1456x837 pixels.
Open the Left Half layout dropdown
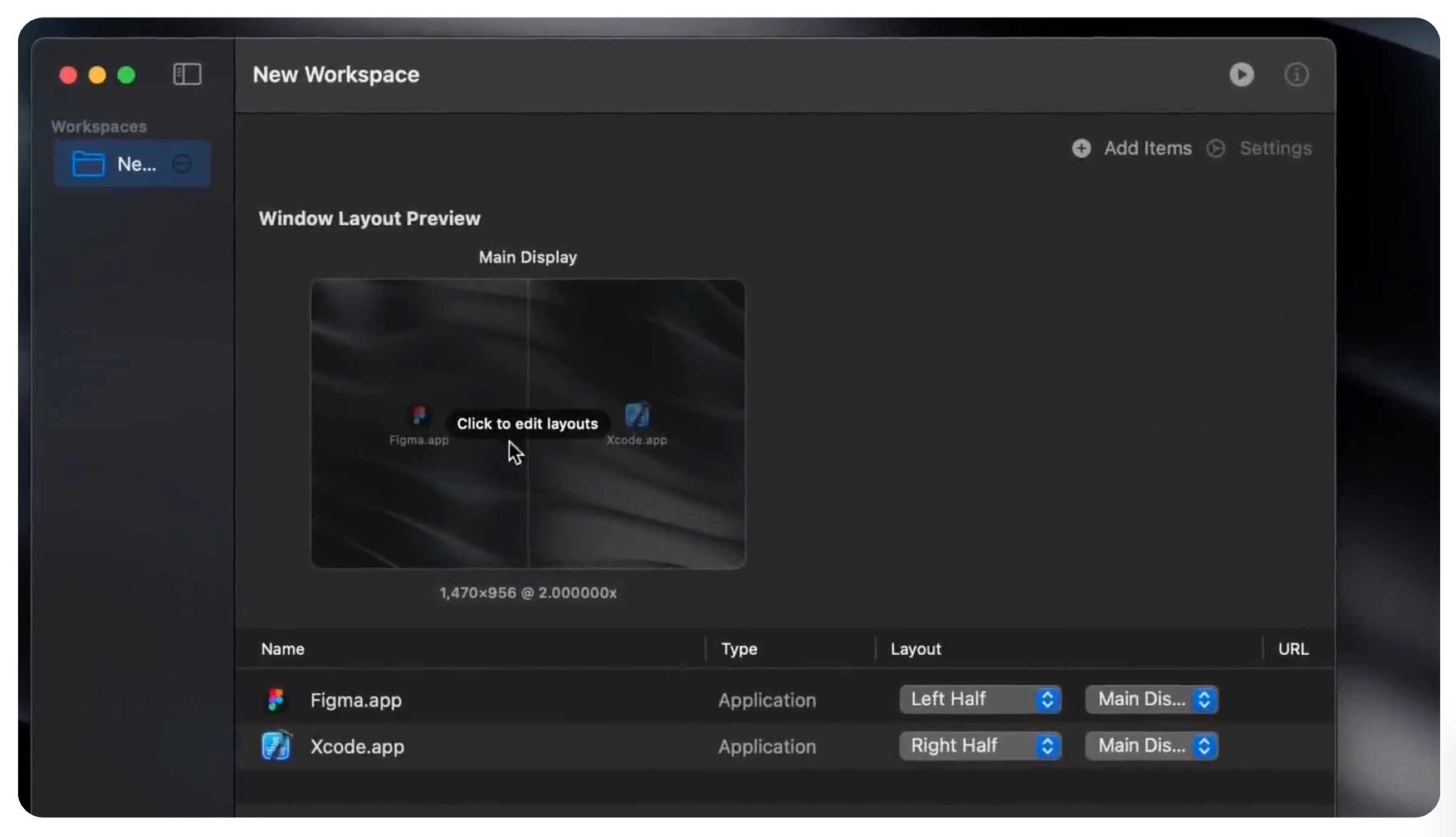(x=980, y=699)
